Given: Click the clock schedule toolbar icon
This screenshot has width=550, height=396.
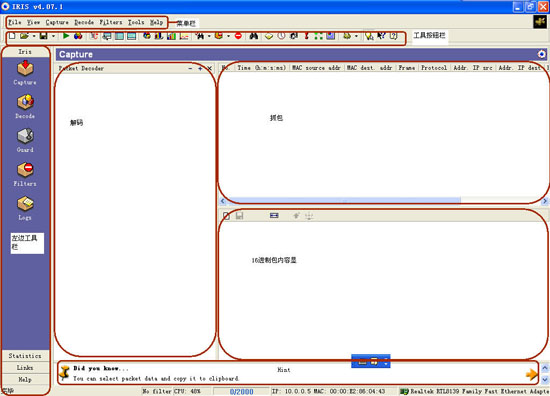Looking at the screenshot, I should [281, 36].
